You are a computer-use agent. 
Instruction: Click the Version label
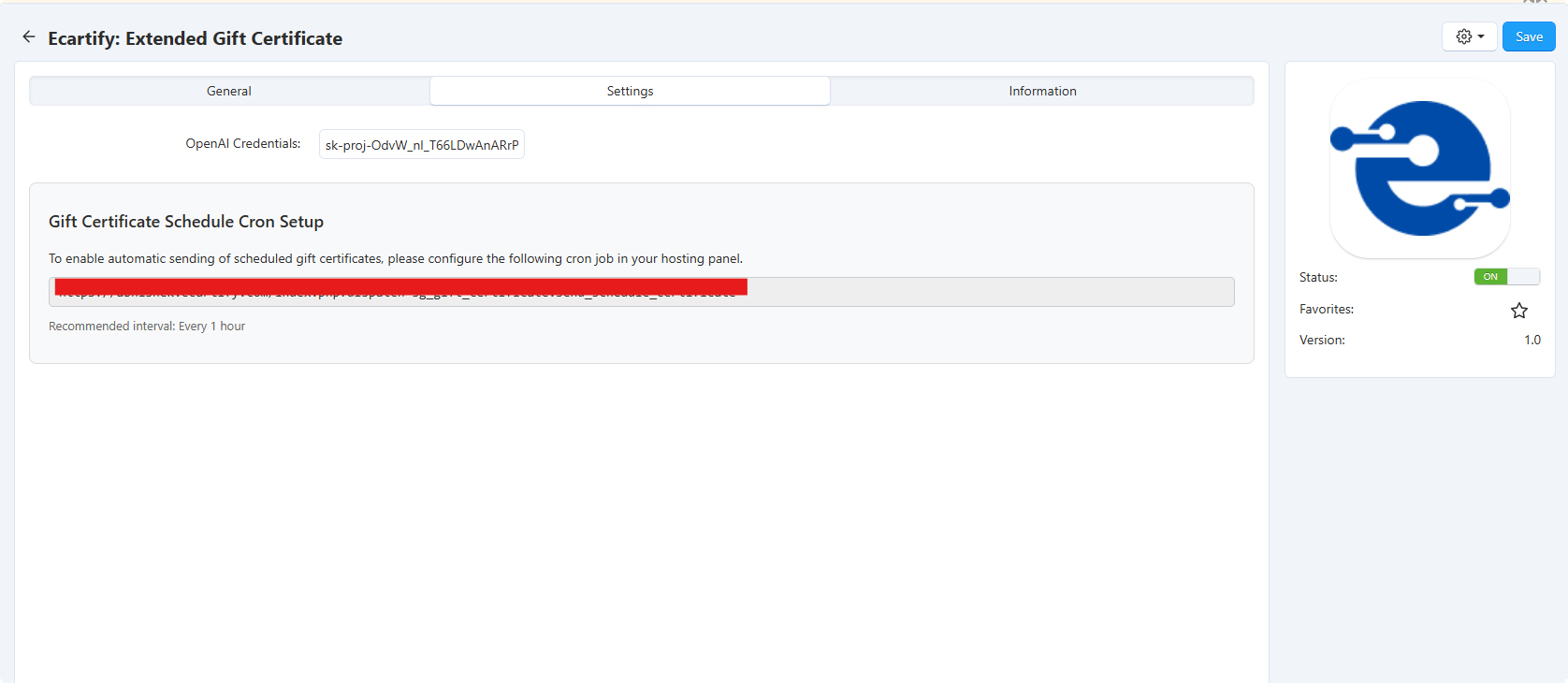click(1321, 341)
